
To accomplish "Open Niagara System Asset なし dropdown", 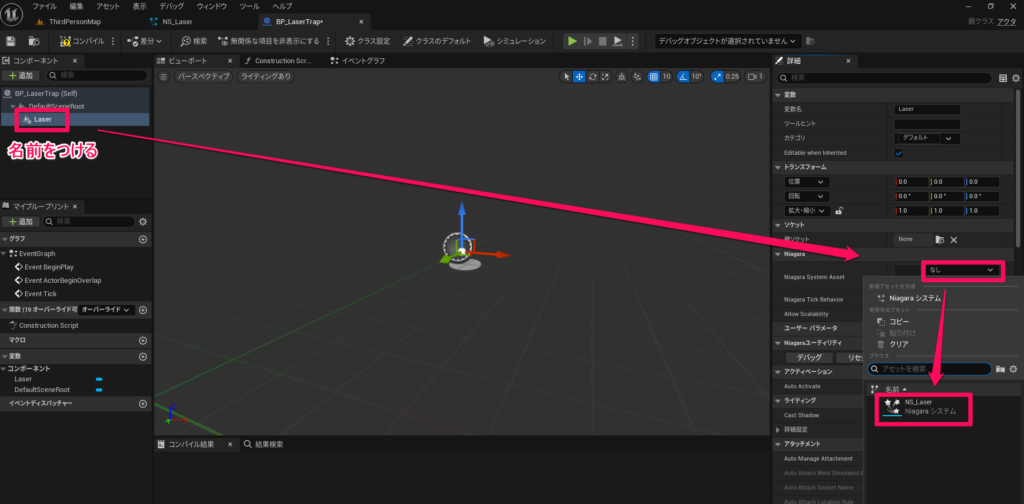I will click(x=961, y=270).
